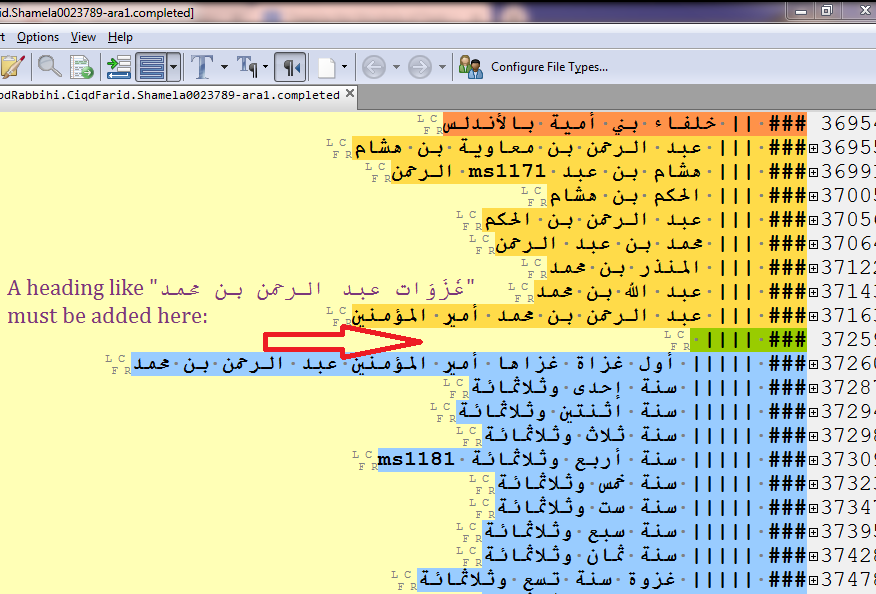876x594 pixels.
Task: Click the Find magnifying glass icon
Action: pos(49,67)
